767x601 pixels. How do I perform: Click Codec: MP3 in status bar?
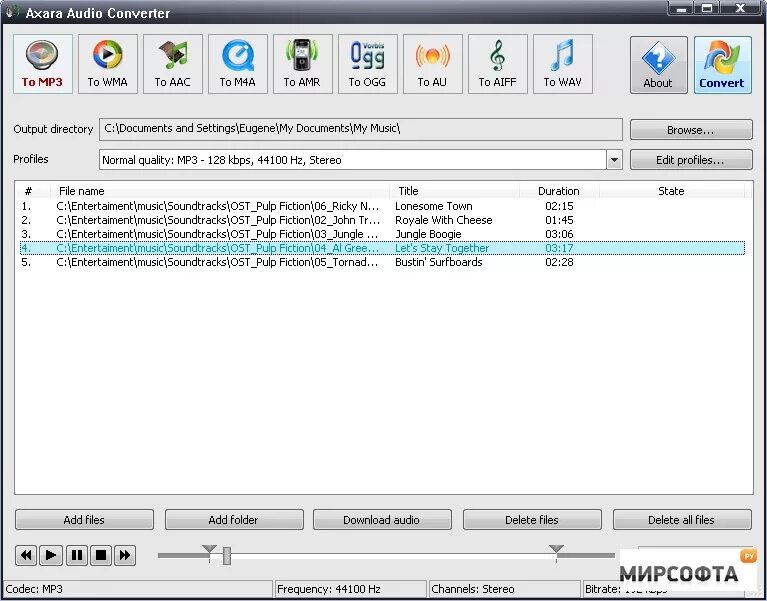[137, 589]
